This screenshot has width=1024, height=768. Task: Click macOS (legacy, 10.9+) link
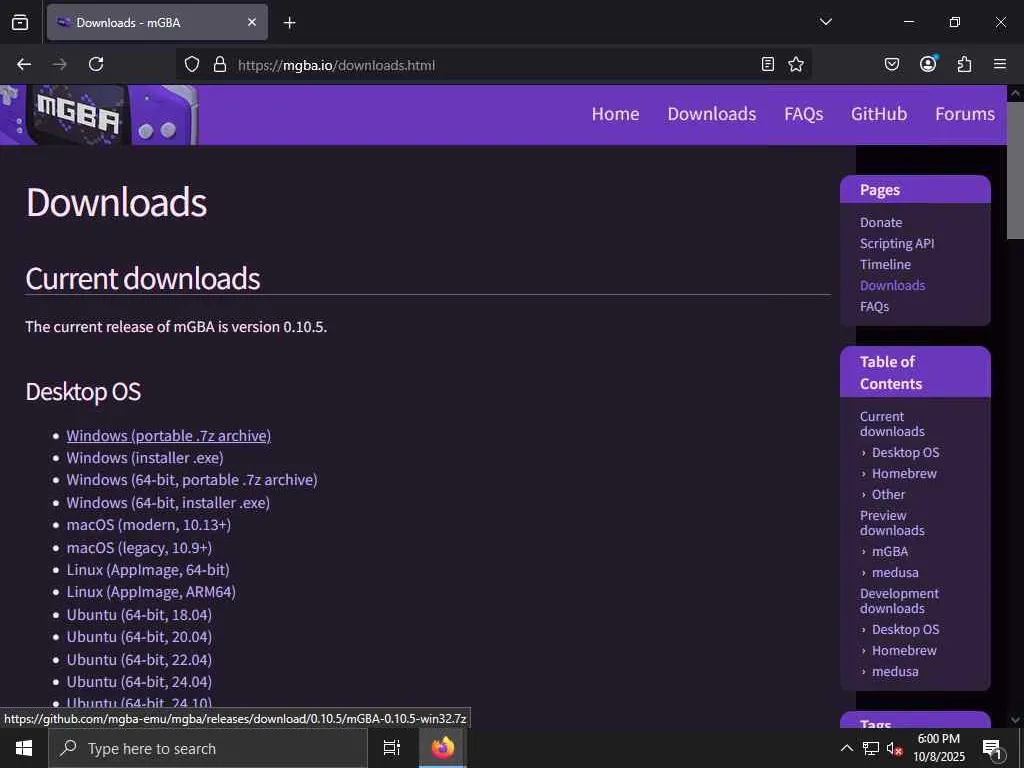(x=139, y=548)
